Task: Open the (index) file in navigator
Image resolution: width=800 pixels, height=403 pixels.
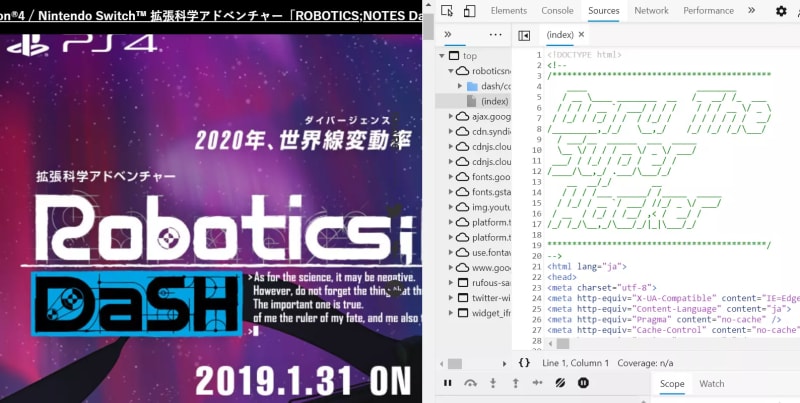Action: 494,101
